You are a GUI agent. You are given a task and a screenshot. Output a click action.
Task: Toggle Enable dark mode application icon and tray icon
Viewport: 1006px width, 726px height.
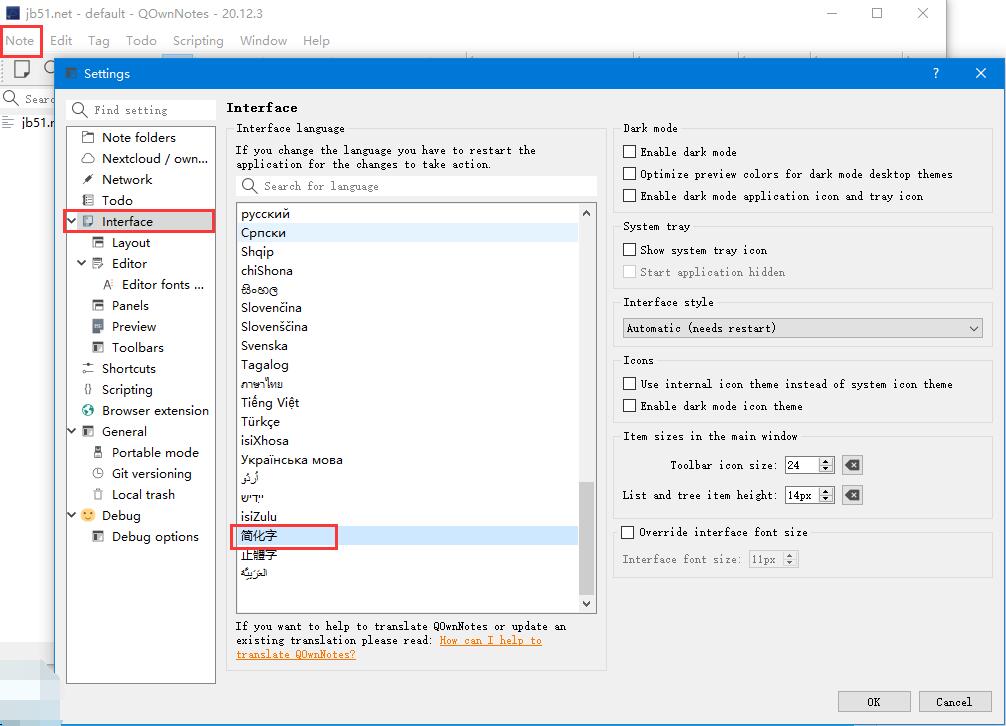pyautogui.click(x=629, y=196)
